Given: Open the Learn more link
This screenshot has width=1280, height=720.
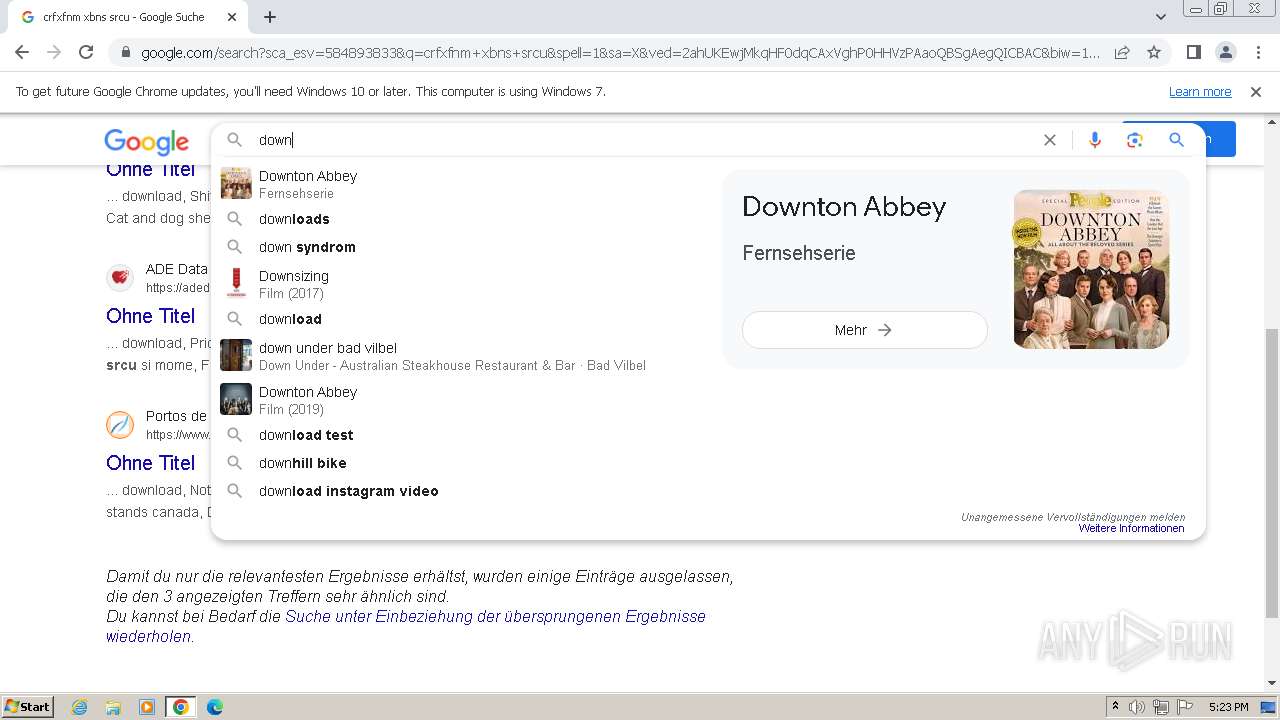Looking at the screenshot, I should click(x=1200, y=92).
